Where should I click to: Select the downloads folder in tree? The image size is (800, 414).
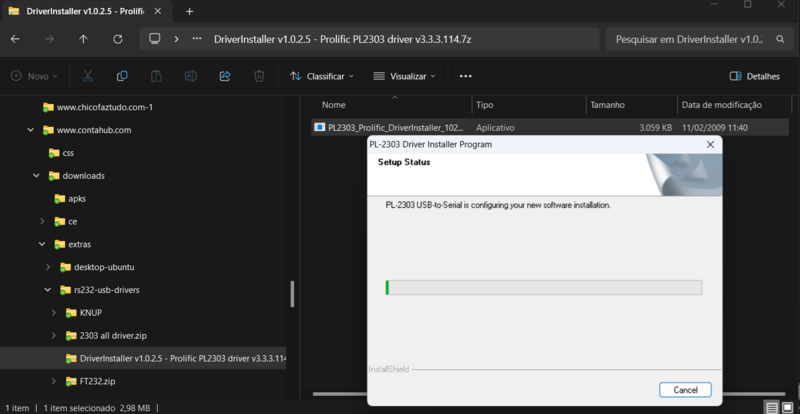pos(84,176)
